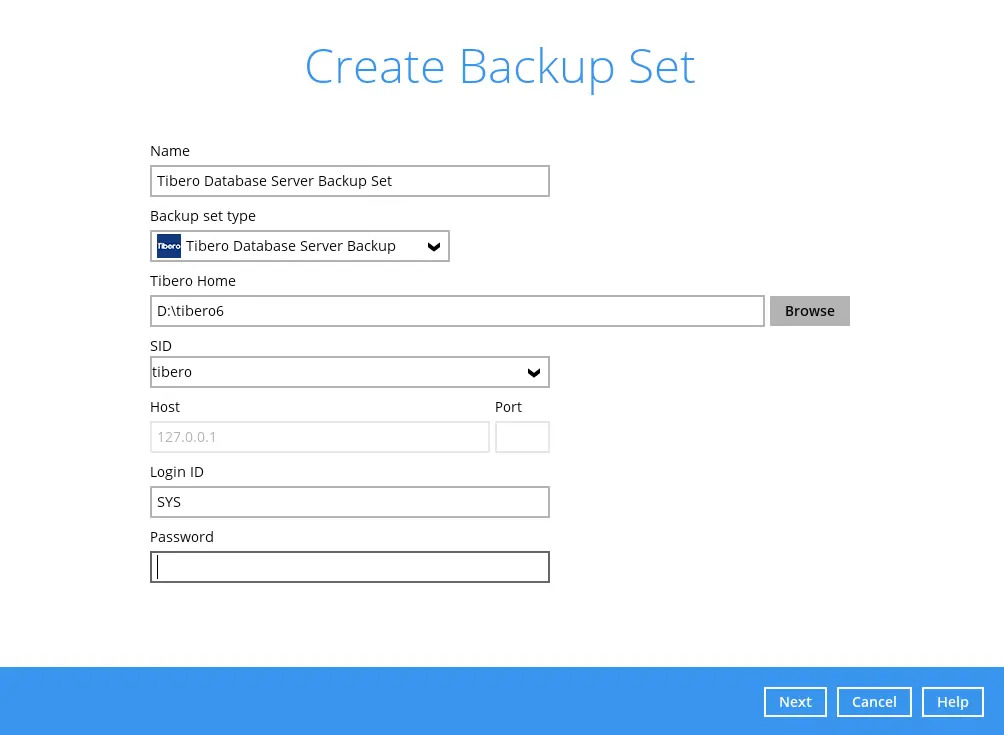
Task: Click the Host field showing 127.0.0.1
Action: tap(319, 437)
